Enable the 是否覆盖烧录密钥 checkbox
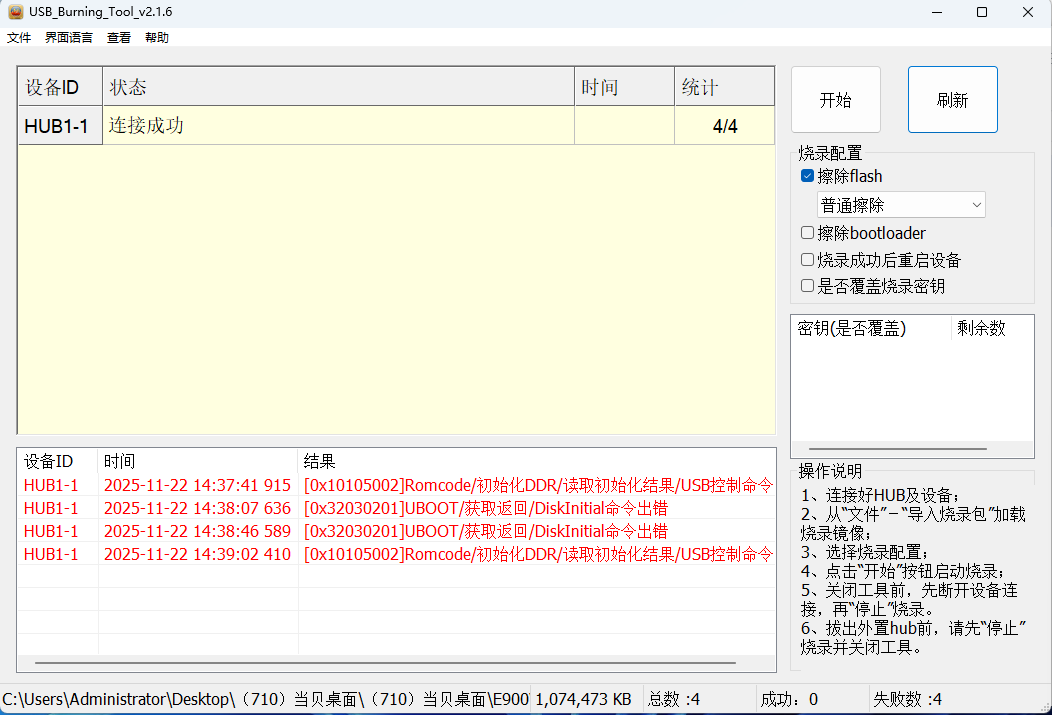 pos(807,285)
